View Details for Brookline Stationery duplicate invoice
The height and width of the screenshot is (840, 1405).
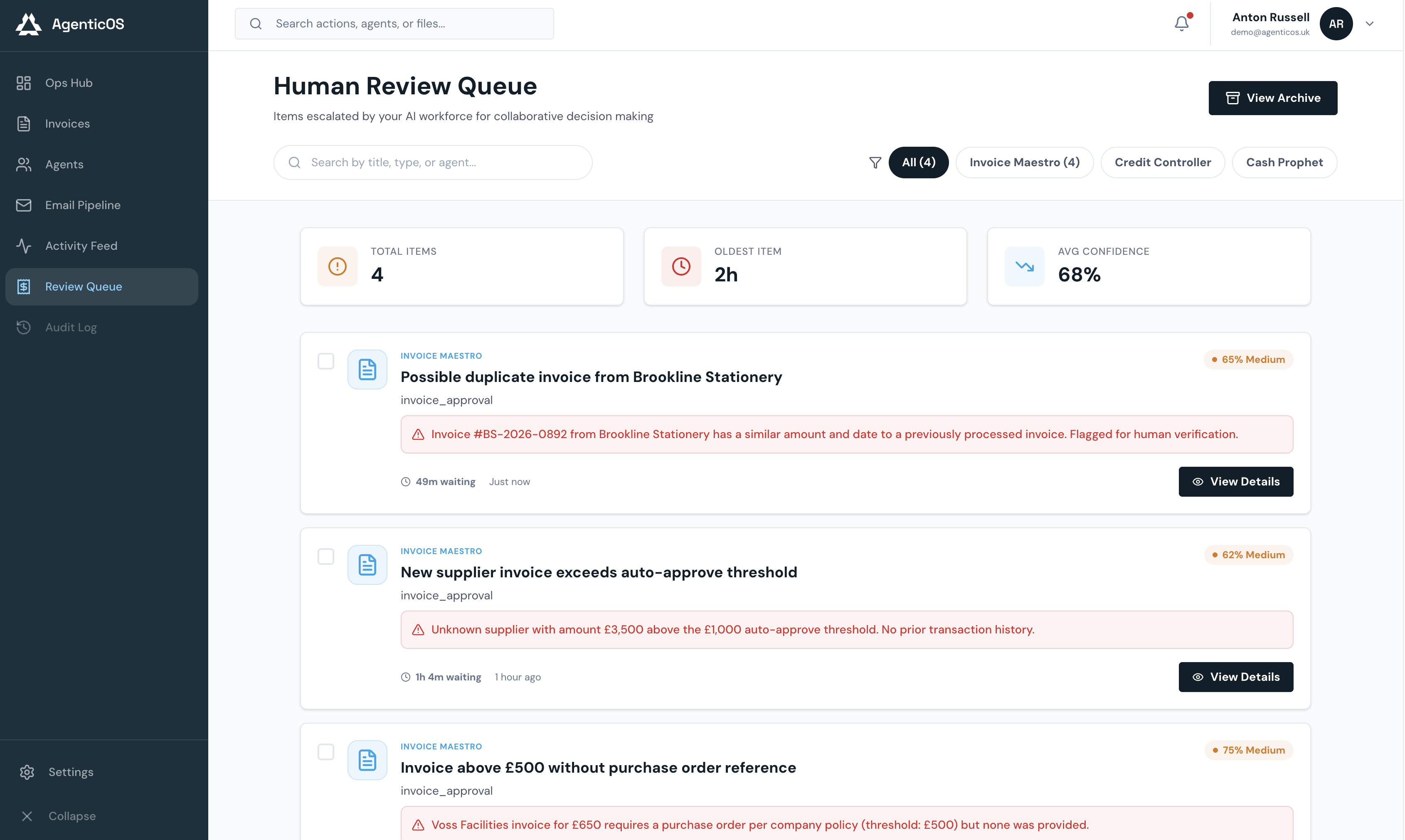pos(1236,482)
